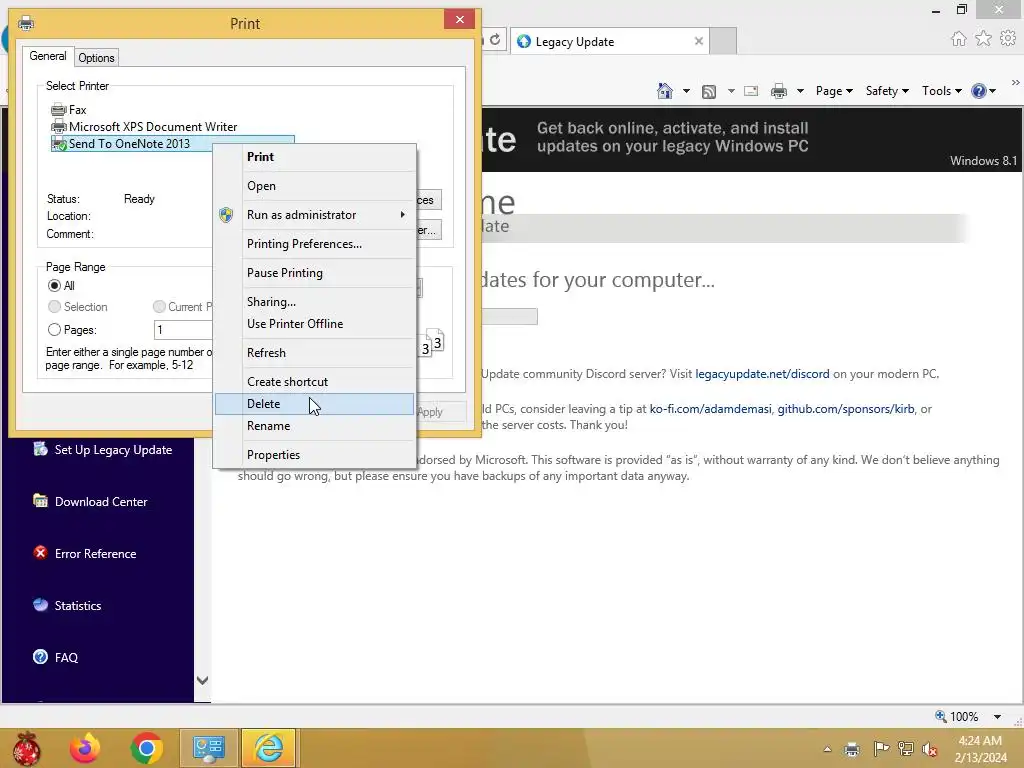Select the Selection radio button
Viewport: 1024px width, 768px height.
pos(54,306)
